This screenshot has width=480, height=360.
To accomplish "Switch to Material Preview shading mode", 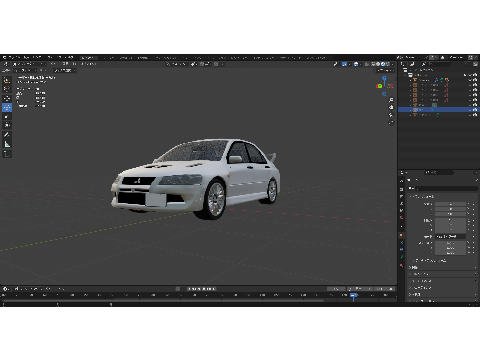I will pyautogui.click(x=383, y=64).
